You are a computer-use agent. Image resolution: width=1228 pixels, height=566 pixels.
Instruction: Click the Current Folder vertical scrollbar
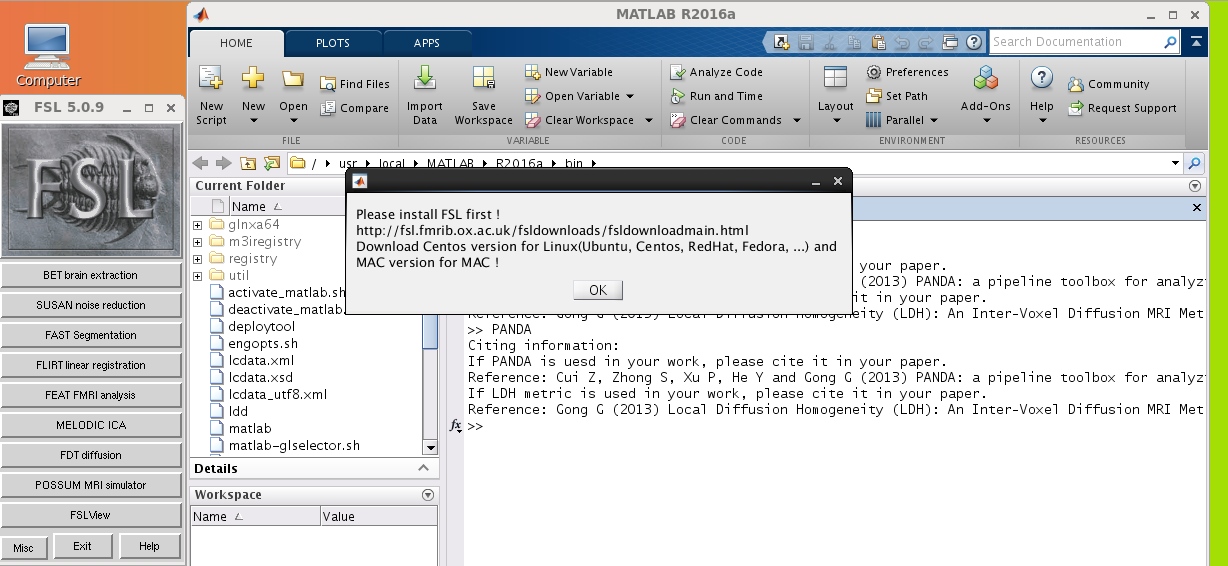pos(430,330)
